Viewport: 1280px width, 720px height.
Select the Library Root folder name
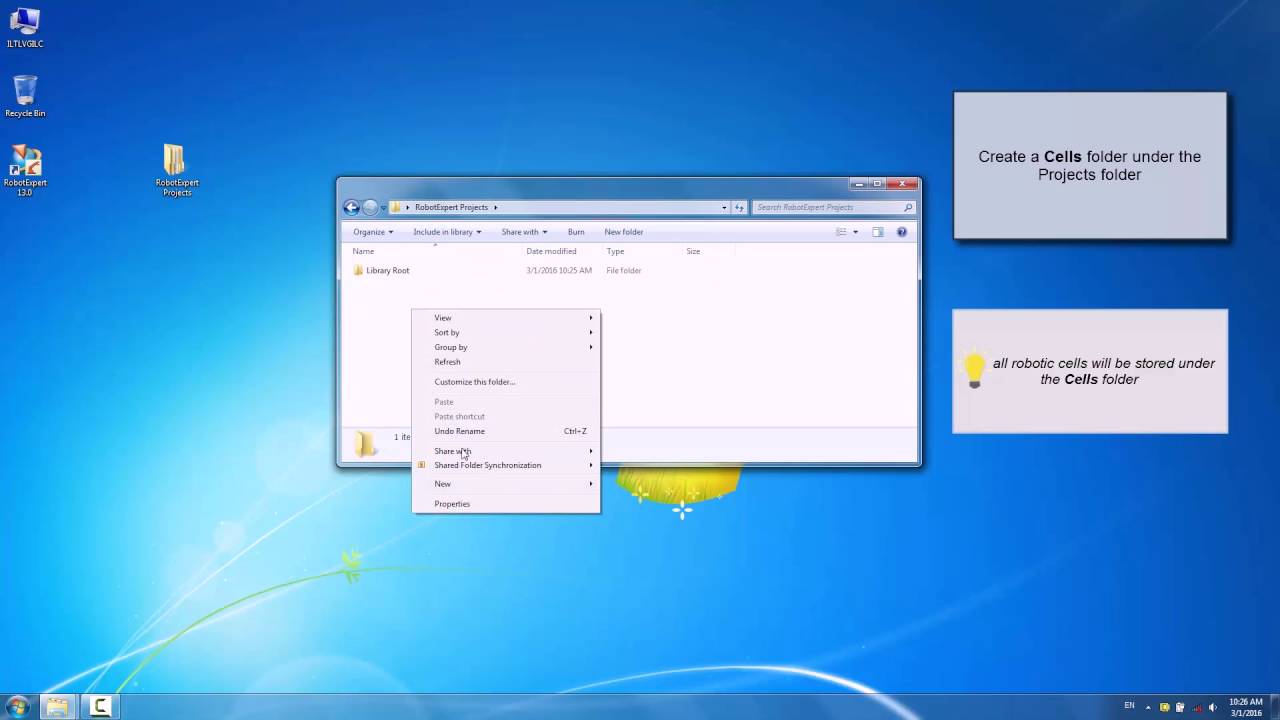[387, 270]
